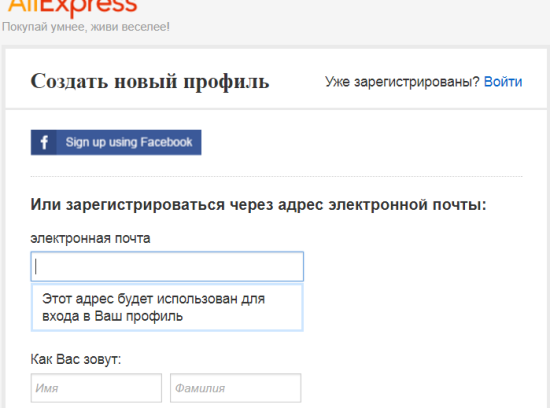The height and width of the screenshot is (408, 550).
Task: Click the "Создать новый профиль" heading
Action: [x=150, y=81]
